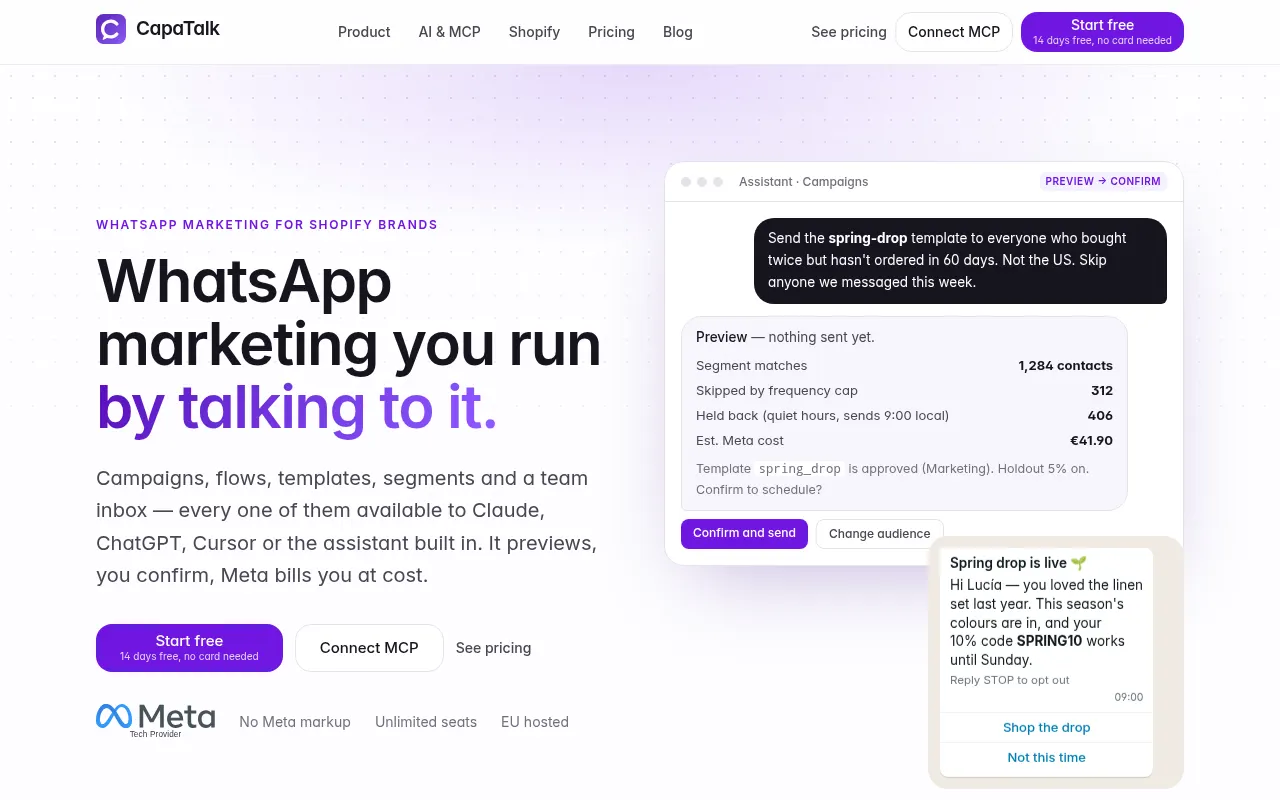The image size is (1280, 800).
Task: Click the header Connect MCP button
Action: (x=954, y=32)
